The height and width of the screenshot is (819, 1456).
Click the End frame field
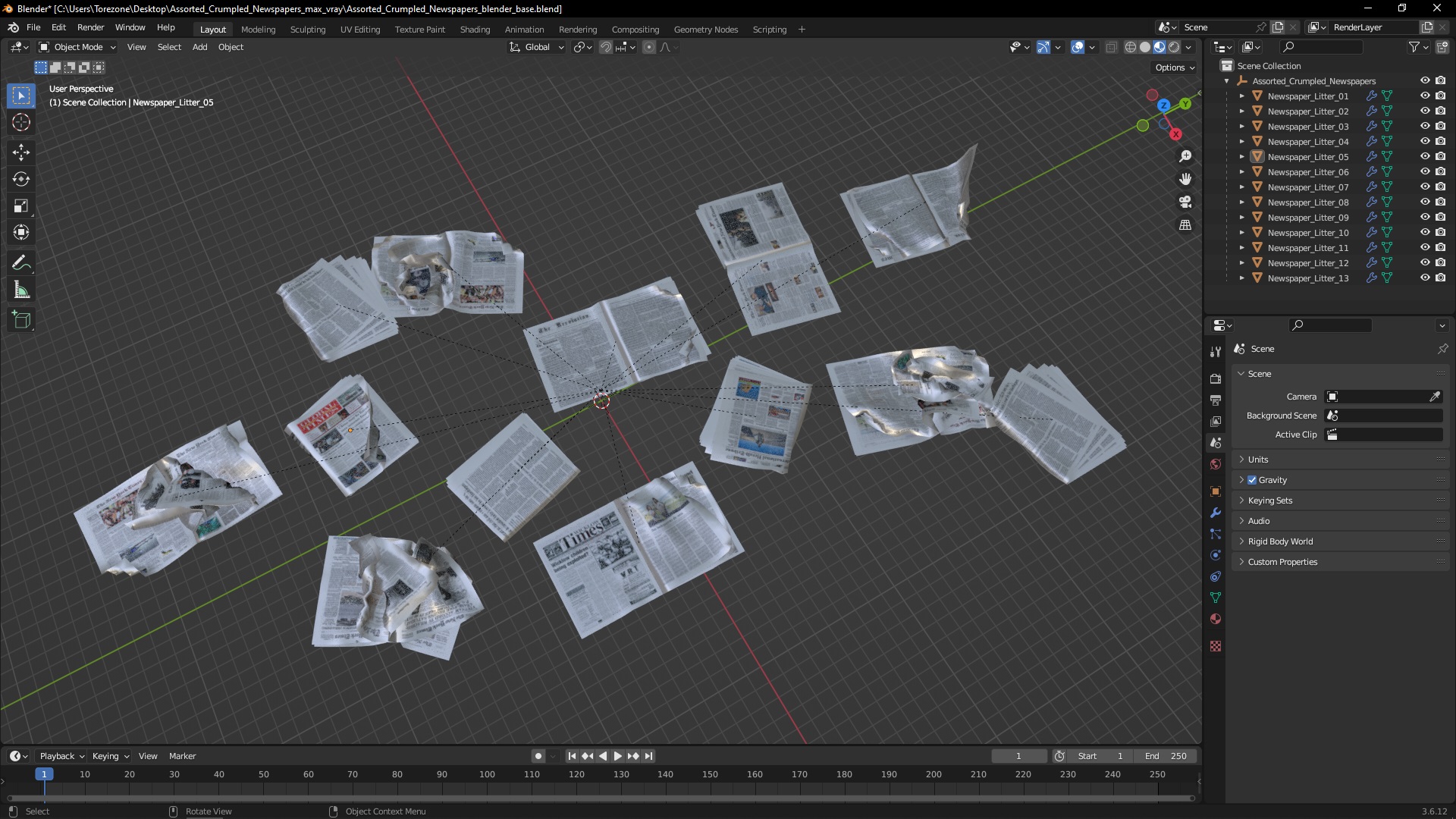[1166, 756]
